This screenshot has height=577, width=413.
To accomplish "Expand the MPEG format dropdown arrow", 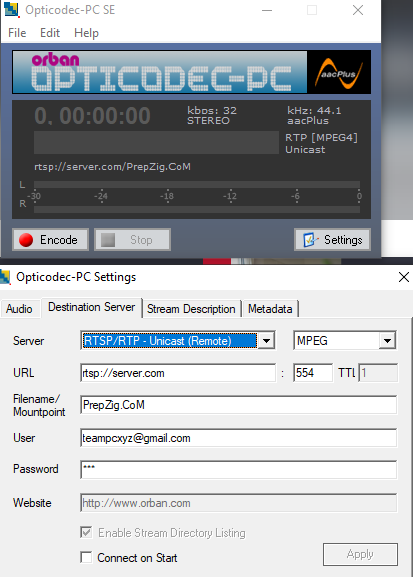I will click(387, 341).
